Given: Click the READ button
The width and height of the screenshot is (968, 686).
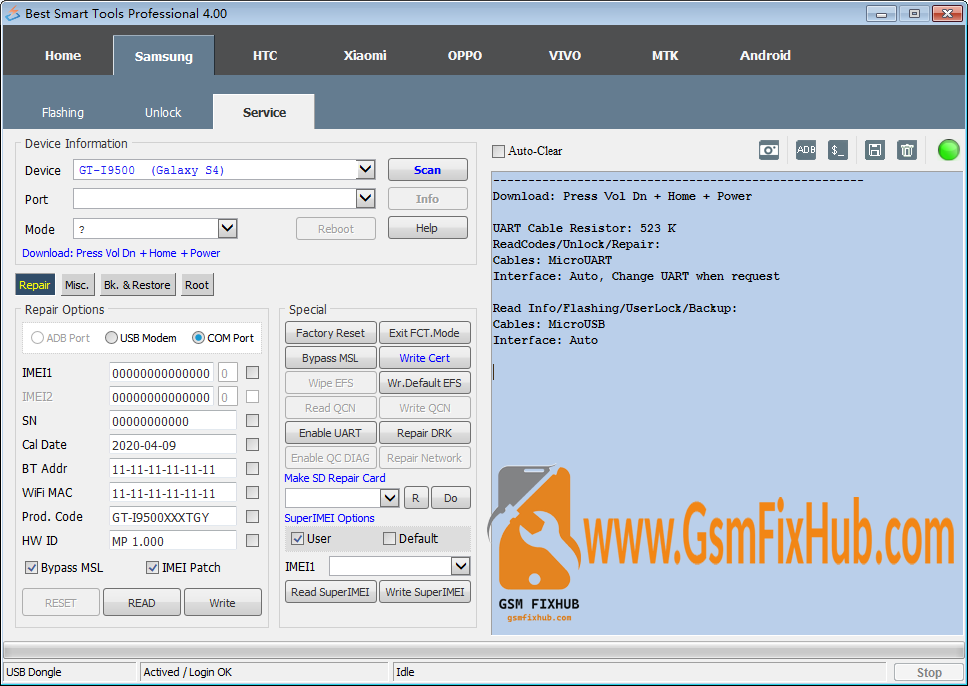Looking at the screenshot, I should 141,603.
